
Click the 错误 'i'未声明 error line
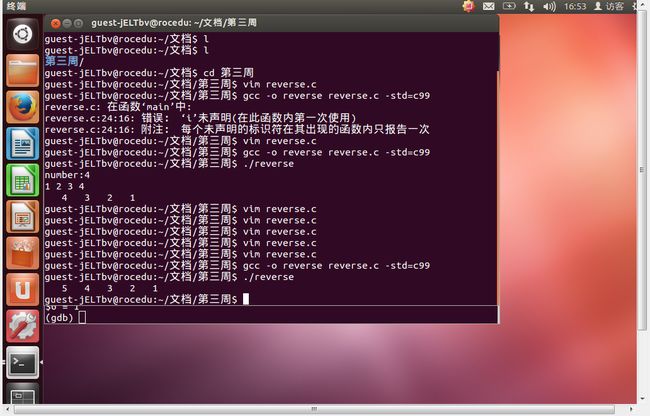tap(201, 118)
